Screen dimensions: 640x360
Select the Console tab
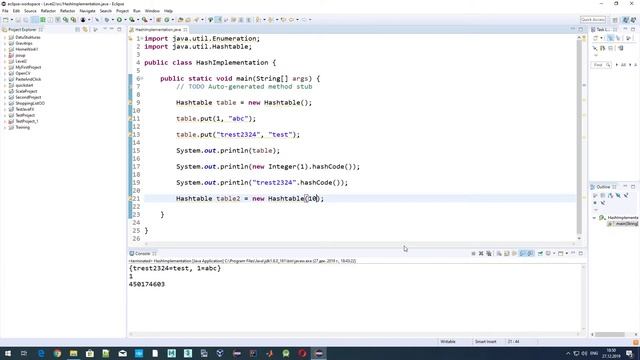tap(143, 253)
